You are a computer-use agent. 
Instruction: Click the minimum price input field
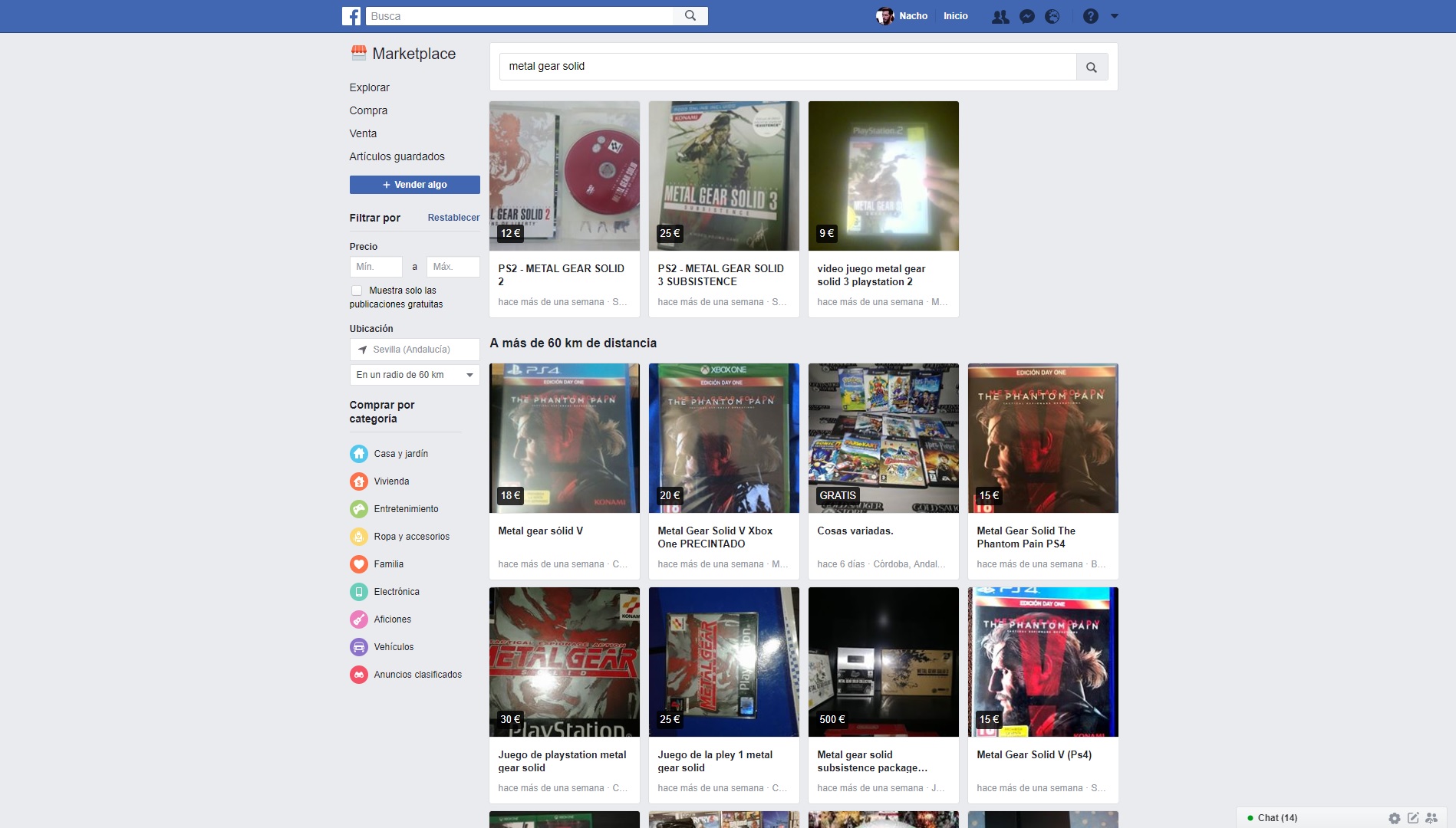(376, 267)
